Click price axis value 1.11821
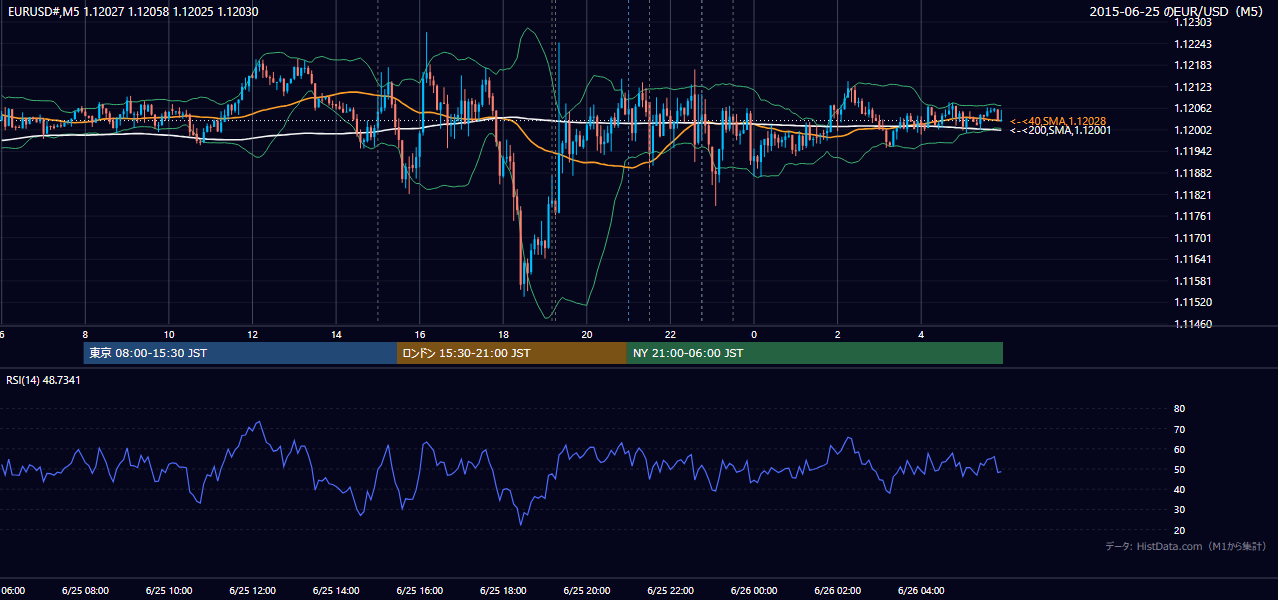 (x=1193, y=195)
